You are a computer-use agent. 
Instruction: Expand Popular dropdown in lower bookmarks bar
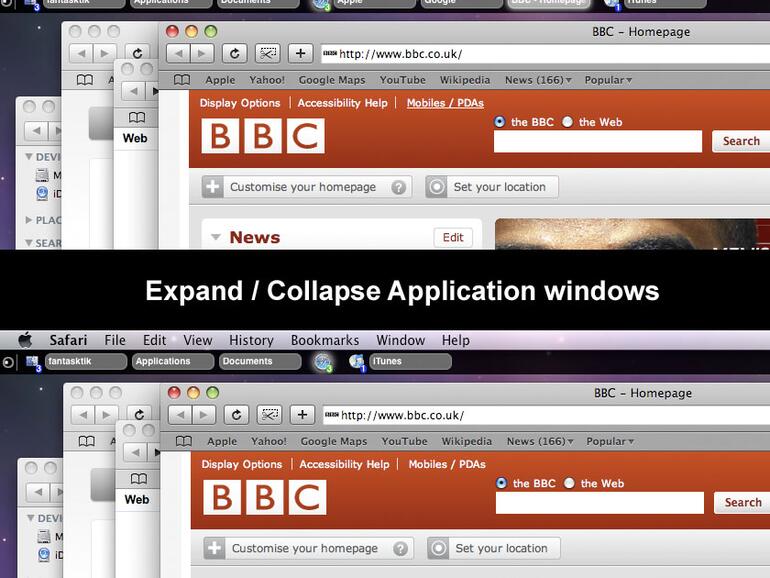(610, 441)
